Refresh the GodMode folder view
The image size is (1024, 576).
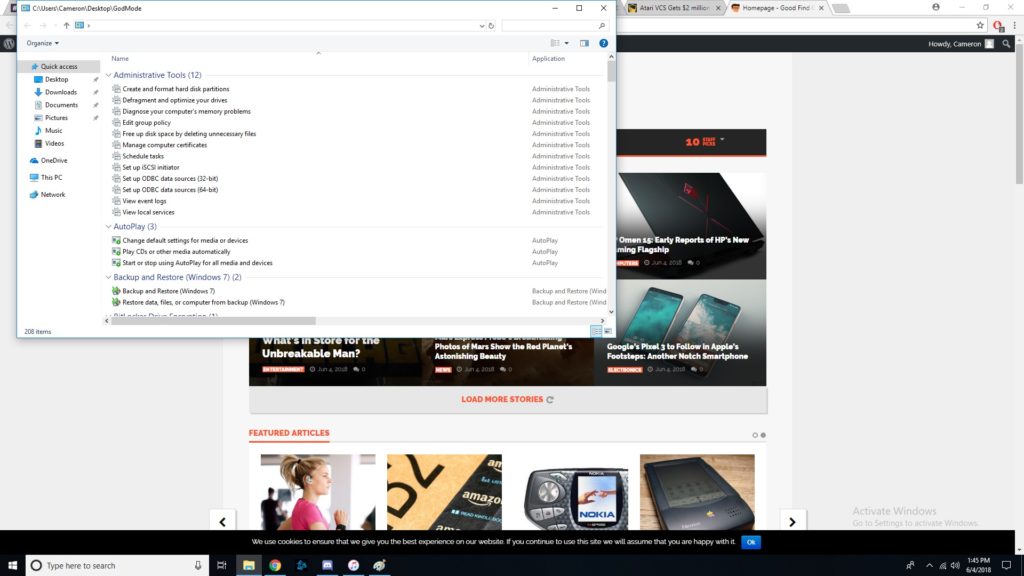pyautogui.click(x=491, y=25)
